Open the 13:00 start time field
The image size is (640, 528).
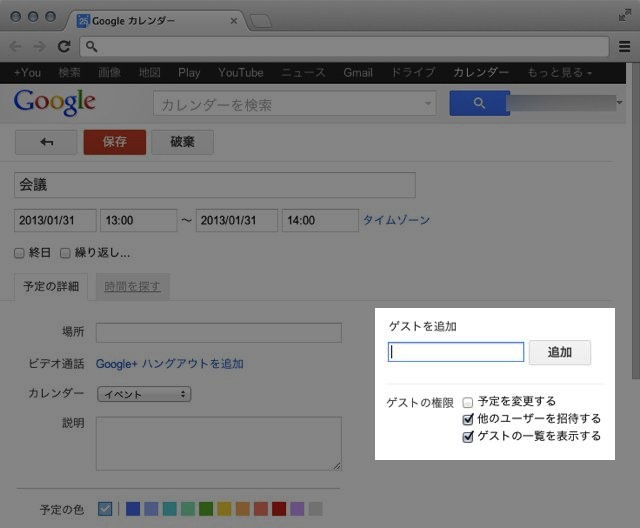(x=138, y=220)
